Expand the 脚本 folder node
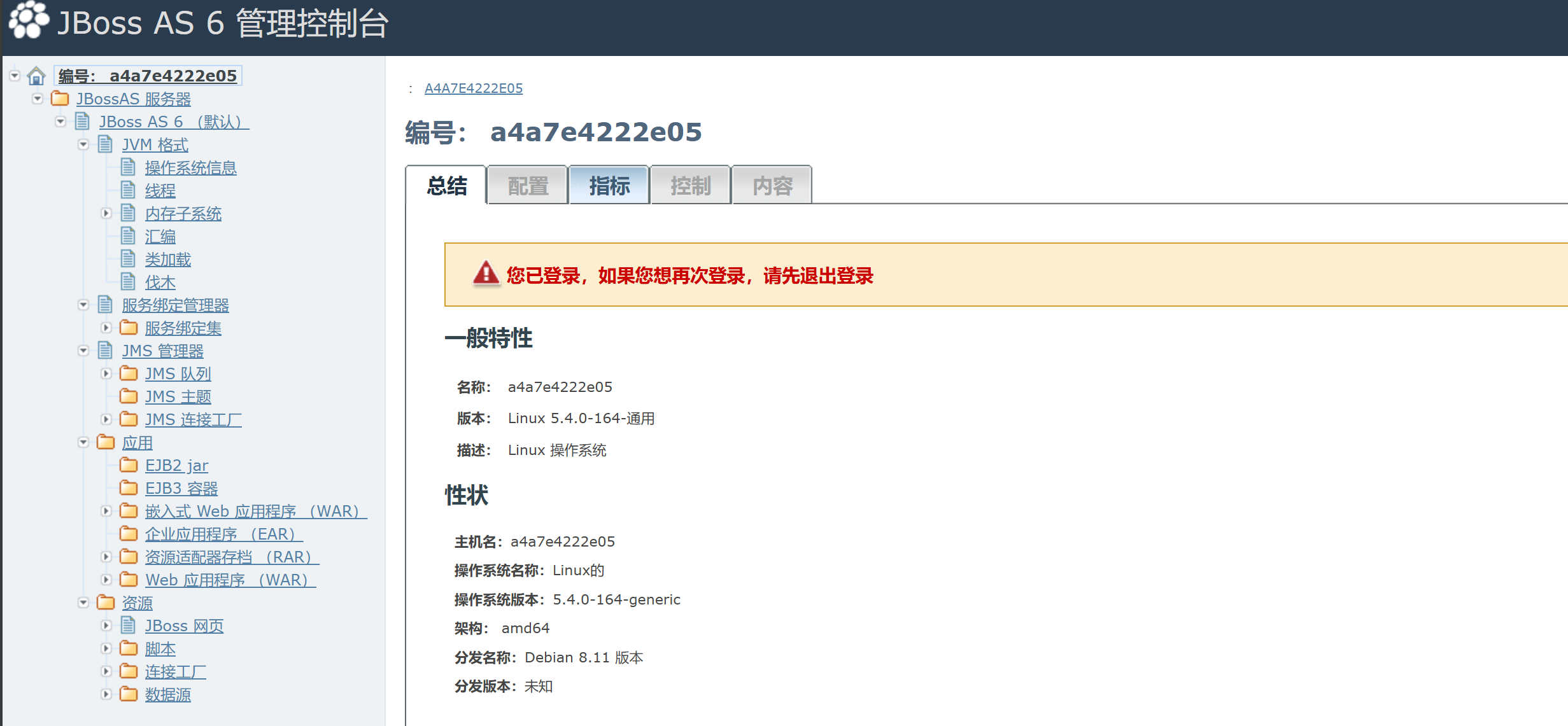The width and height of the screenshot is (1568, 726). (106, 648)
